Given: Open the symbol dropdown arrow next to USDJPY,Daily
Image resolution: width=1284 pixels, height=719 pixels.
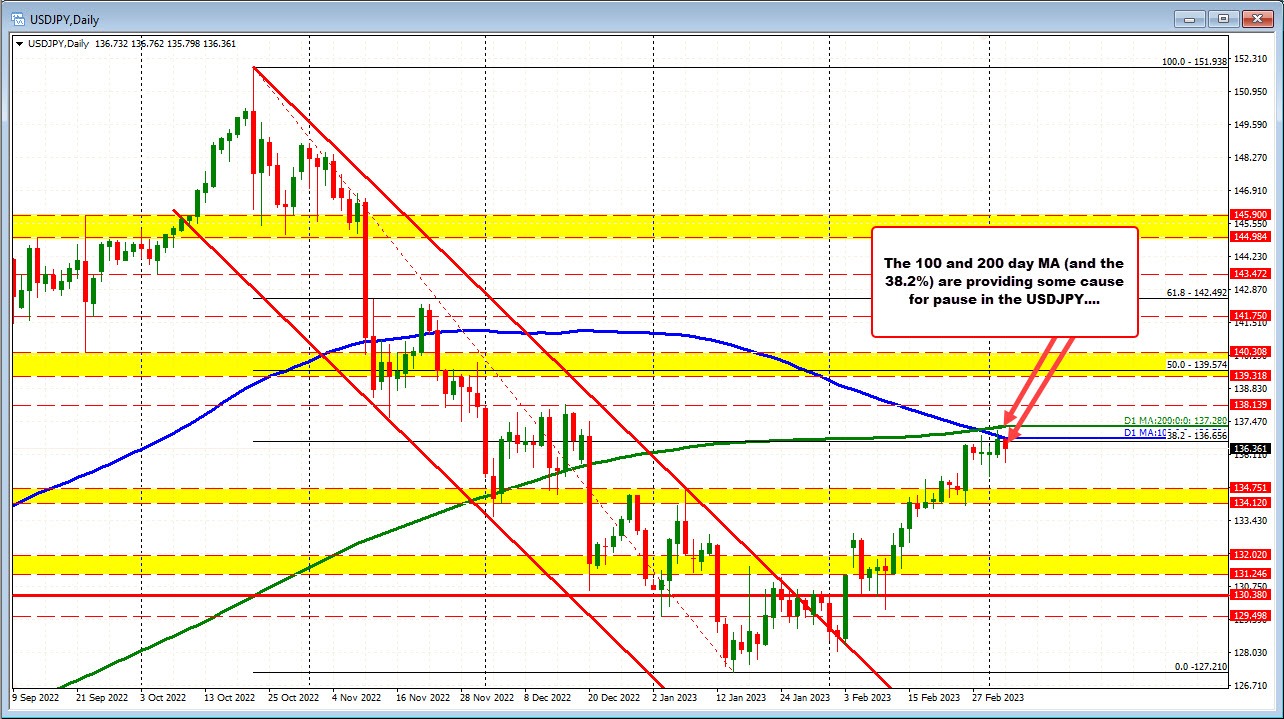Looking at the screenshot, I should coord(21,43).
